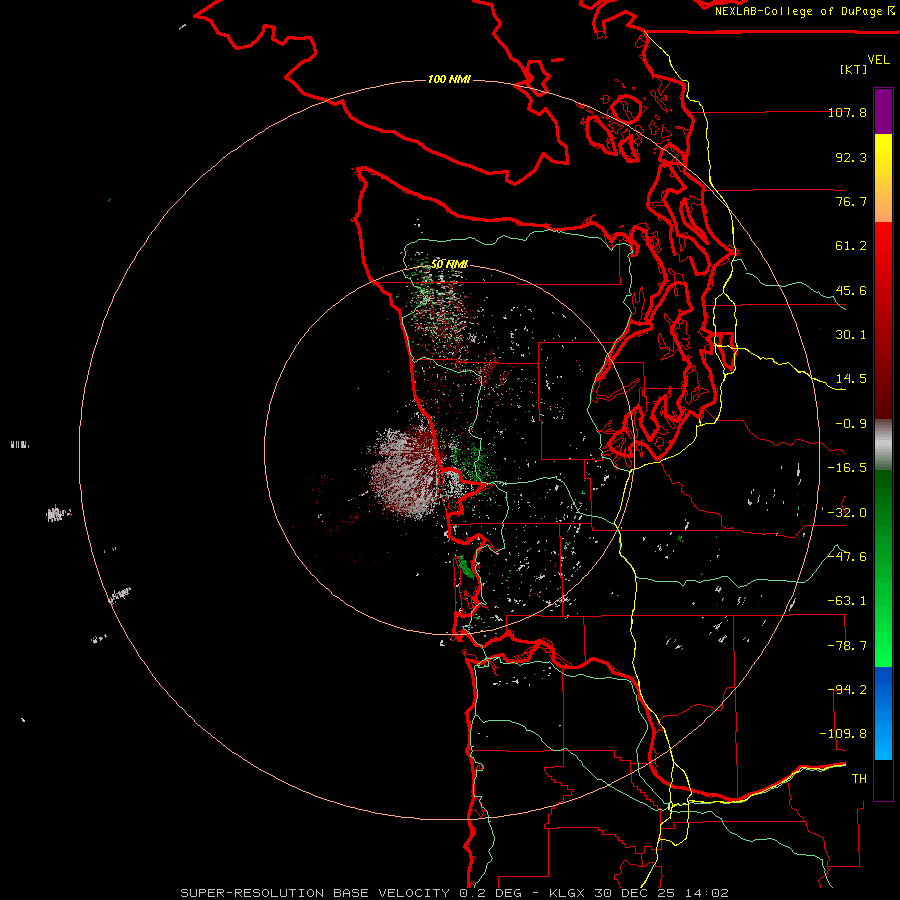
Task: Click the purple top segment of velocity scale
Action: tap(883, 112)
